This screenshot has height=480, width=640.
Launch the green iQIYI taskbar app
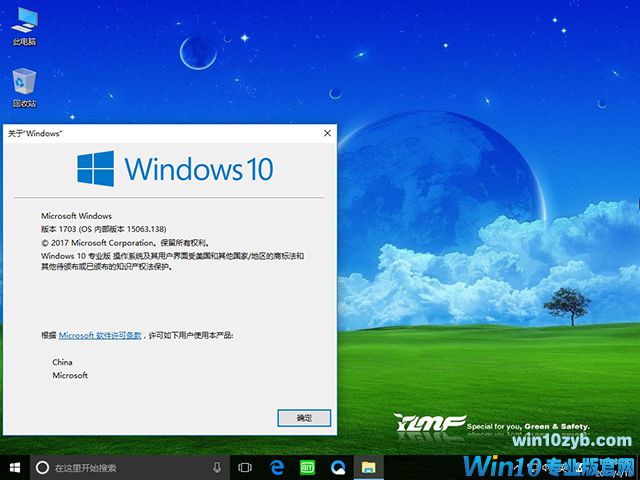click(x=307, y=467)
